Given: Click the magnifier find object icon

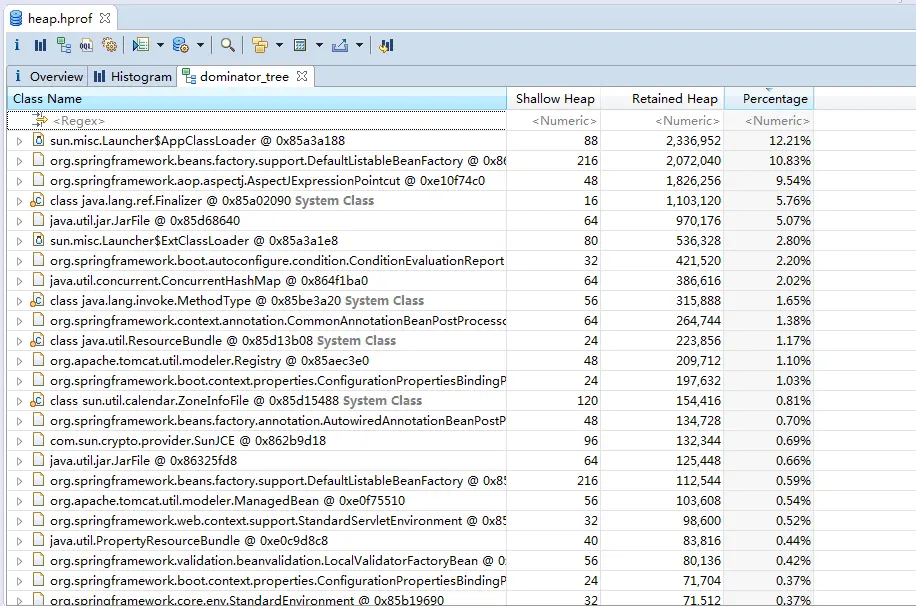Looking at the screenshot, I should (x=228, y=45).
